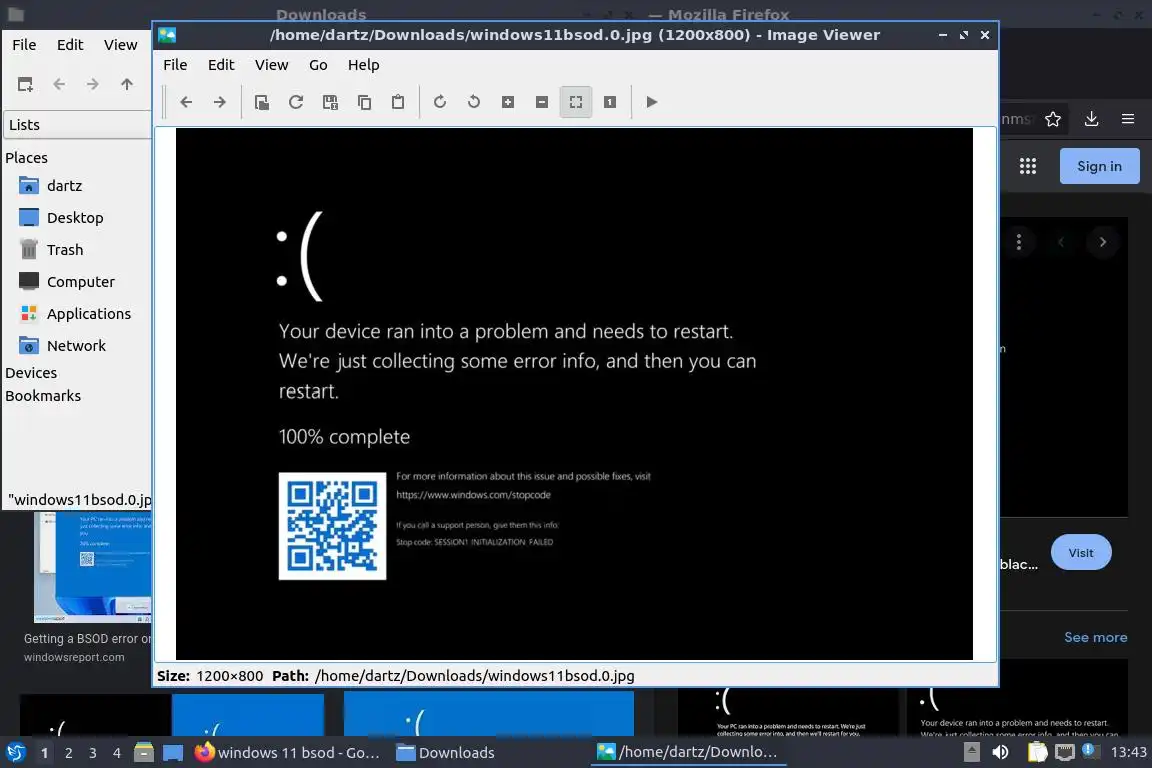Bookmark page with Firefox star icon

pyautogui.click(x=1053, y=119)
